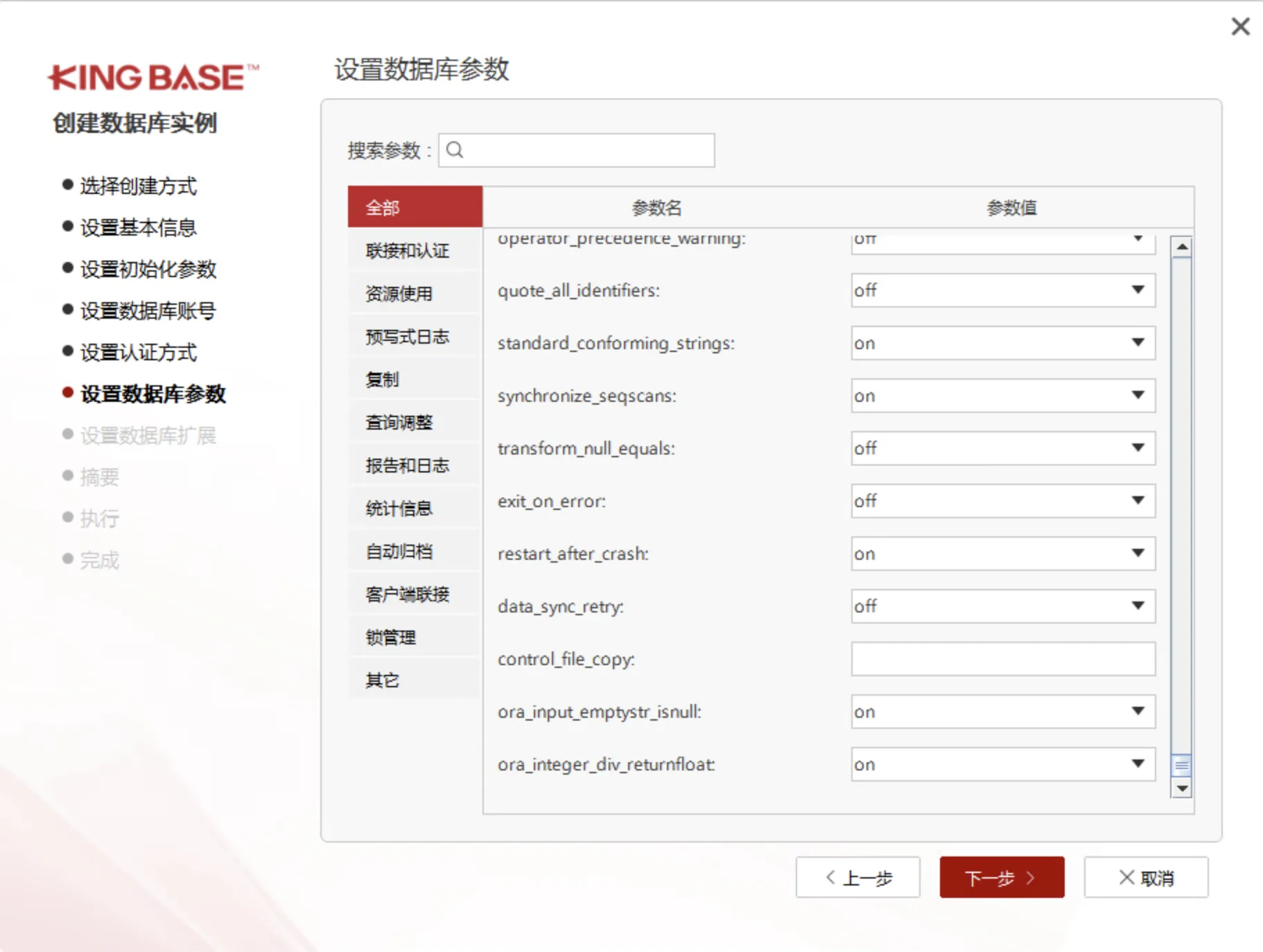
Task: Click the search magnifier icon
Action: pos(455,150)
